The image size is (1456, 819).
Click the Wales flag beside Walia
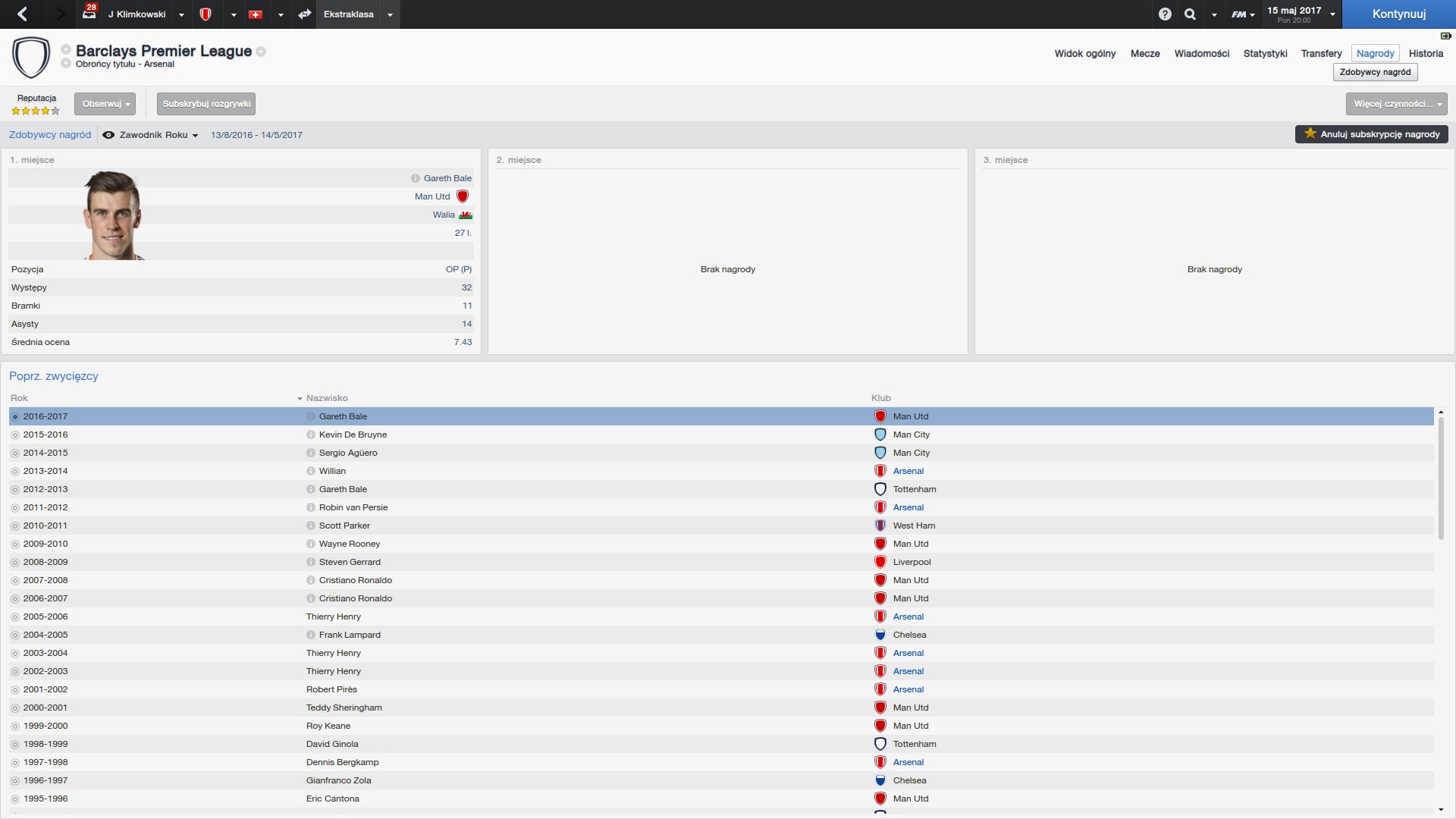[466, 215]
